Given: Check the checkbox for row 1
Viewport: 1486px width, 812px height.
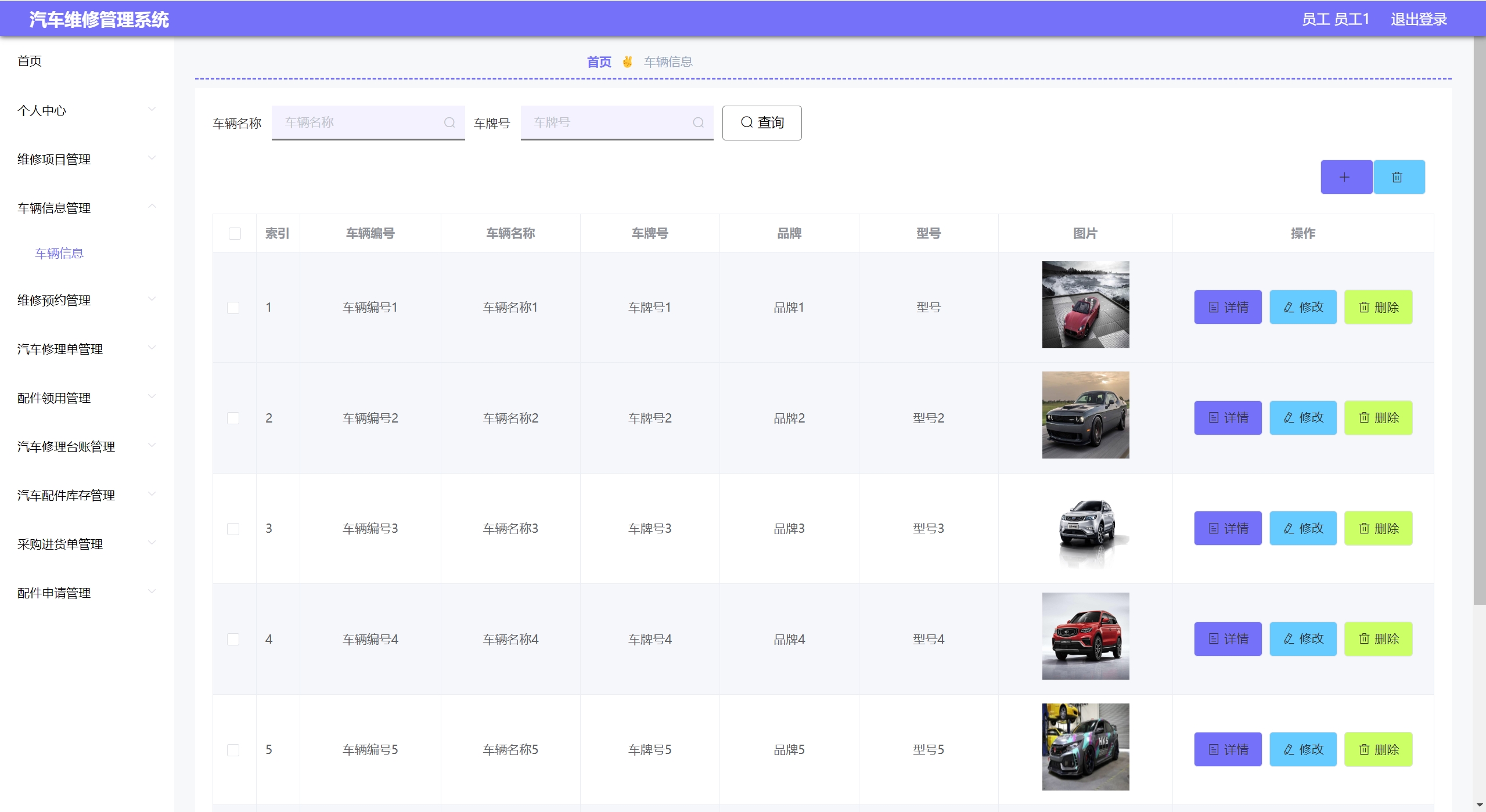Looking at the screenshot, I should (233, 308).
